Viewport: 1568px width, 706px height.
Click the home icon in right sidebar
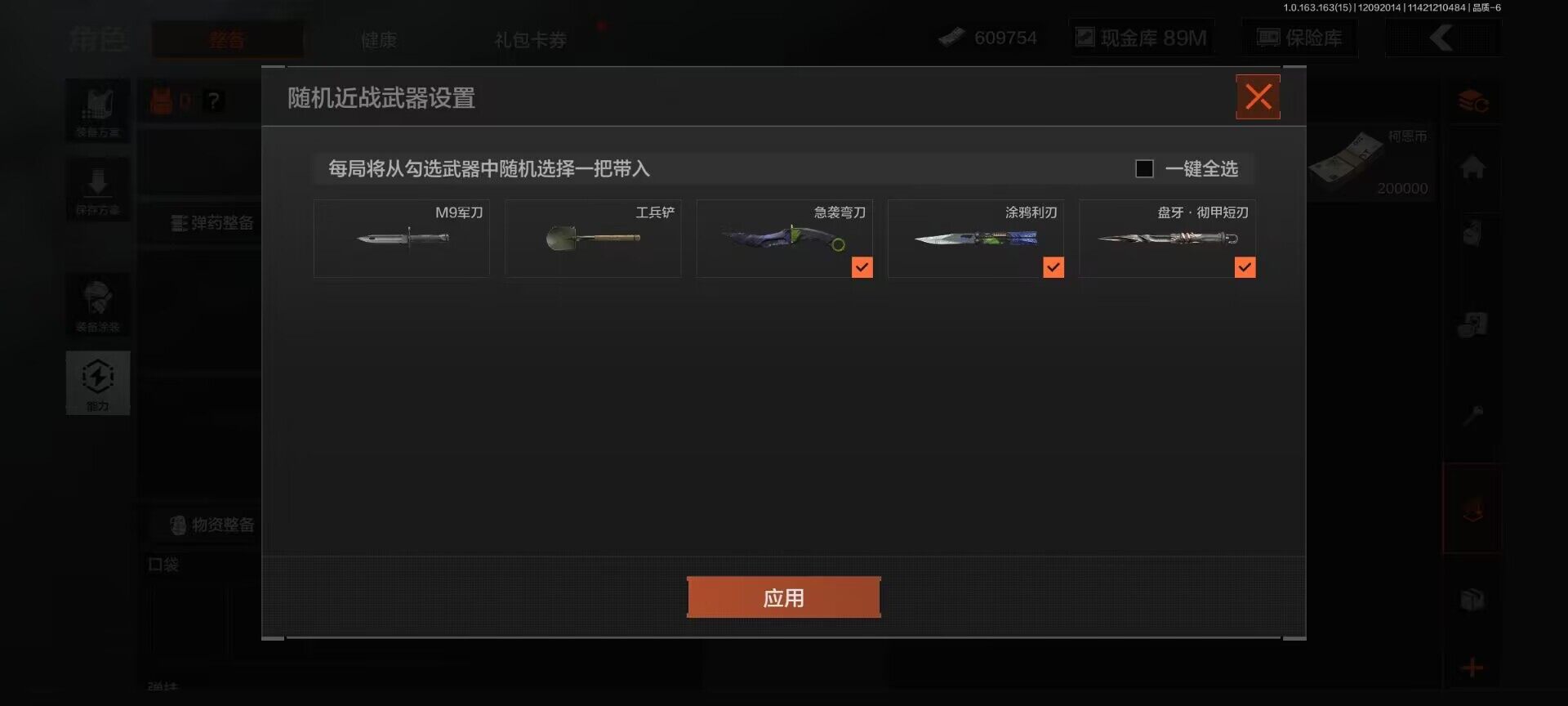(1472, 168)
